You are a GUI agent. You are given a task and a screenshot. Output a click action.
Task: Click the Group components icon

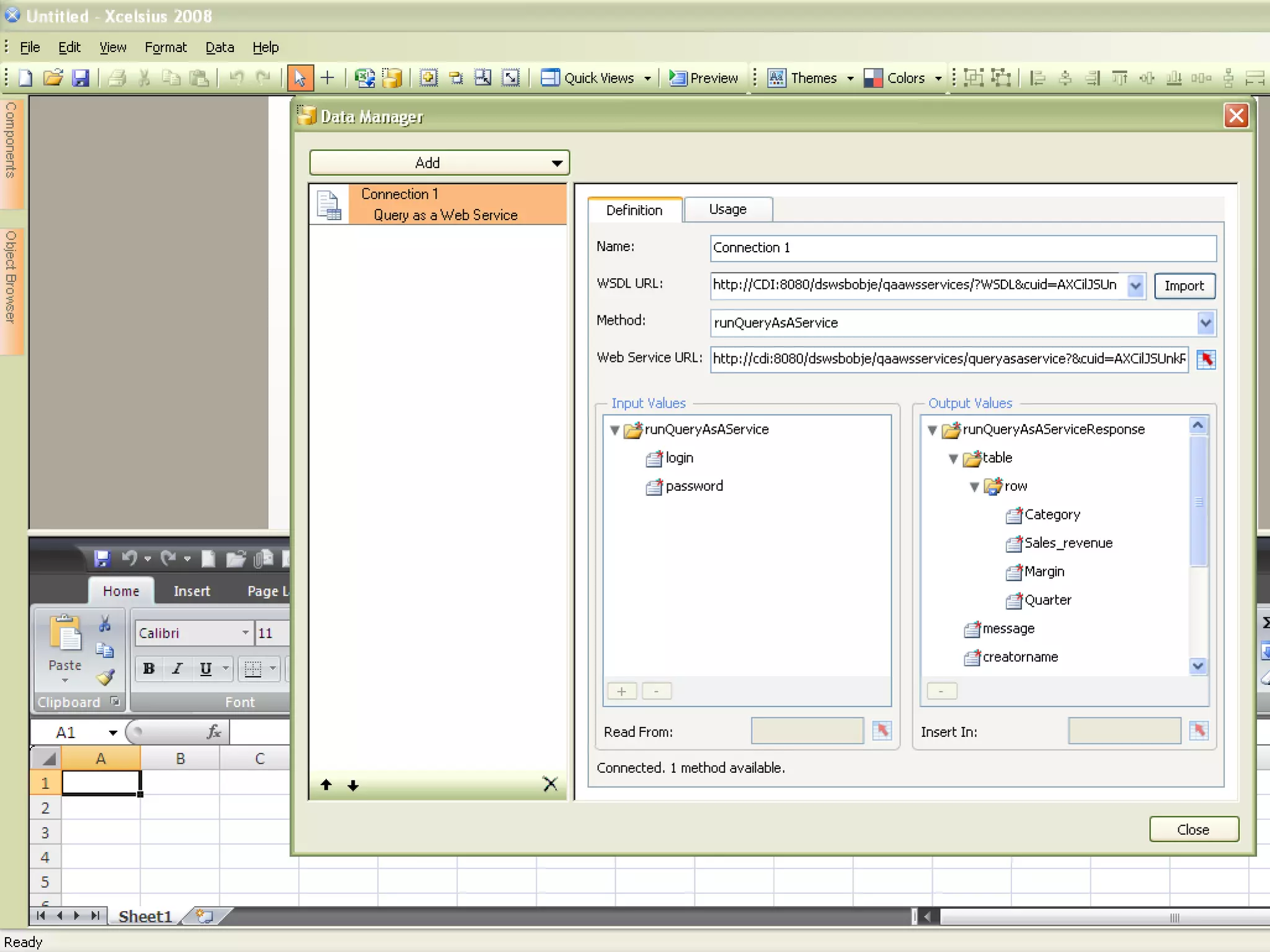point(974,78)
